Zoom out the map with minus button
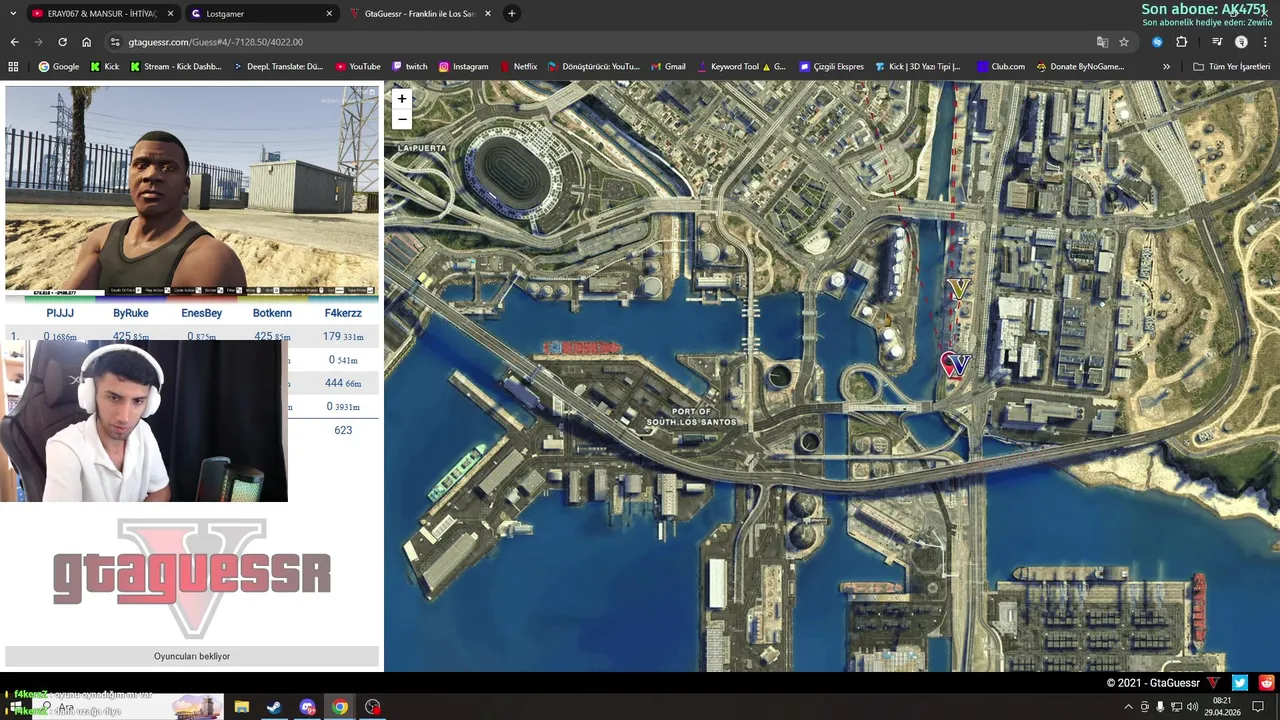This screenshot has height=720, width=1280. coord(401,120)
